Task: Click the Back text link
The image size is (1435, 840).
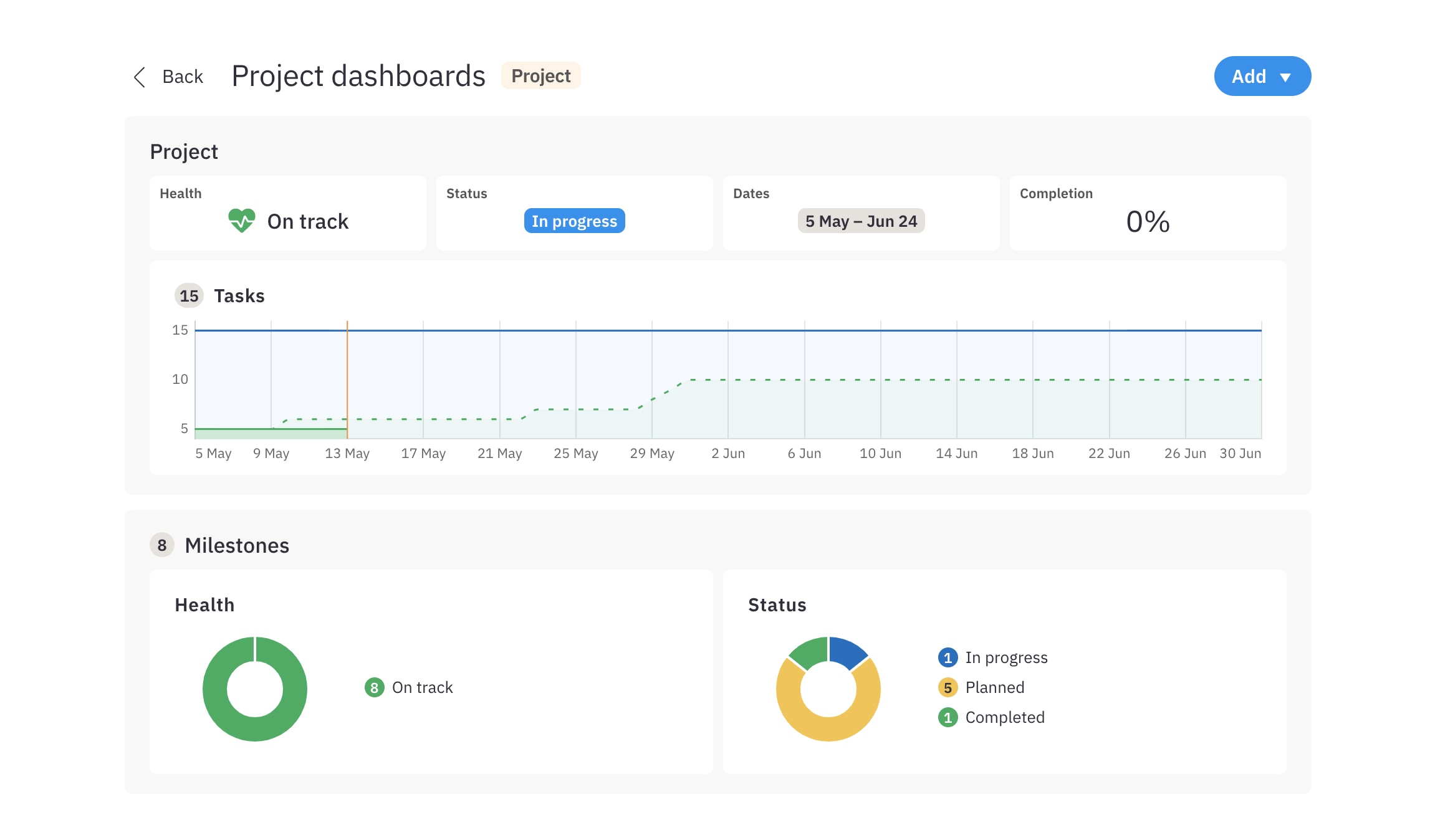Action: pyautogui.click(x=183, y=77)
